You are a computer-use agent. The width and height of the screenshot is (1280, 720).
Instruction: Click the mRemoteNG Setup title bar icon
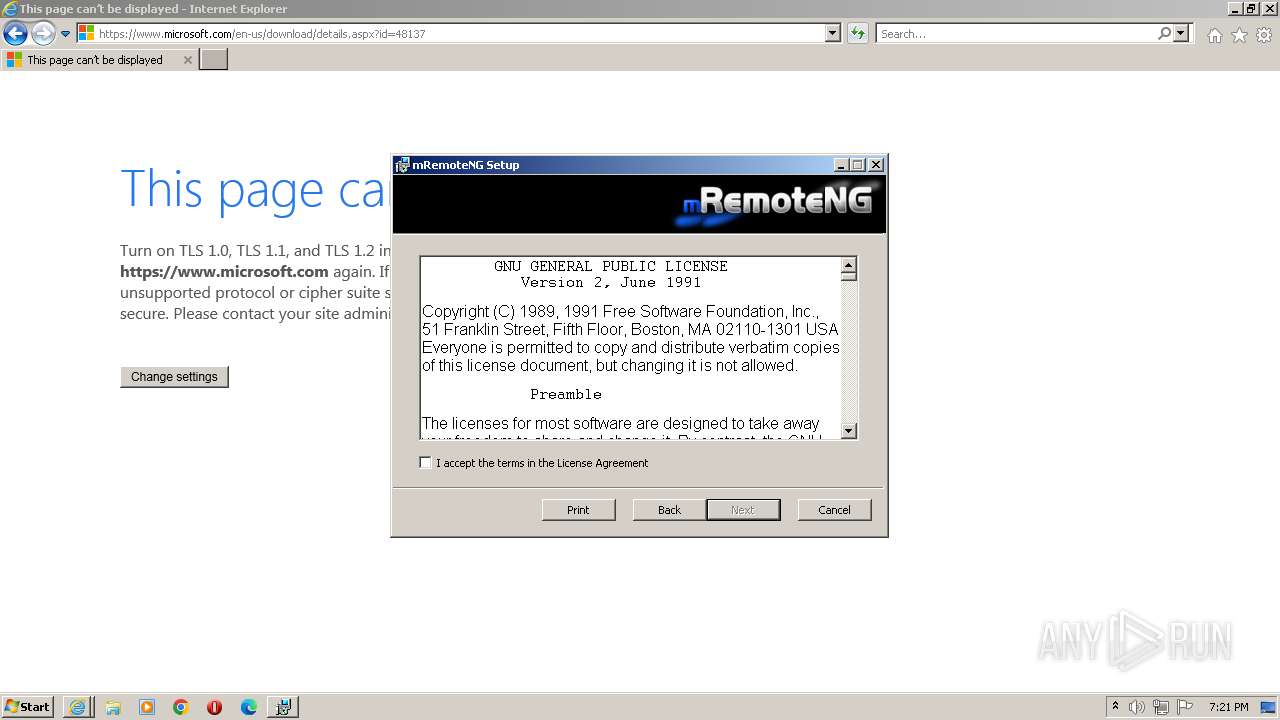coord(402,165)
